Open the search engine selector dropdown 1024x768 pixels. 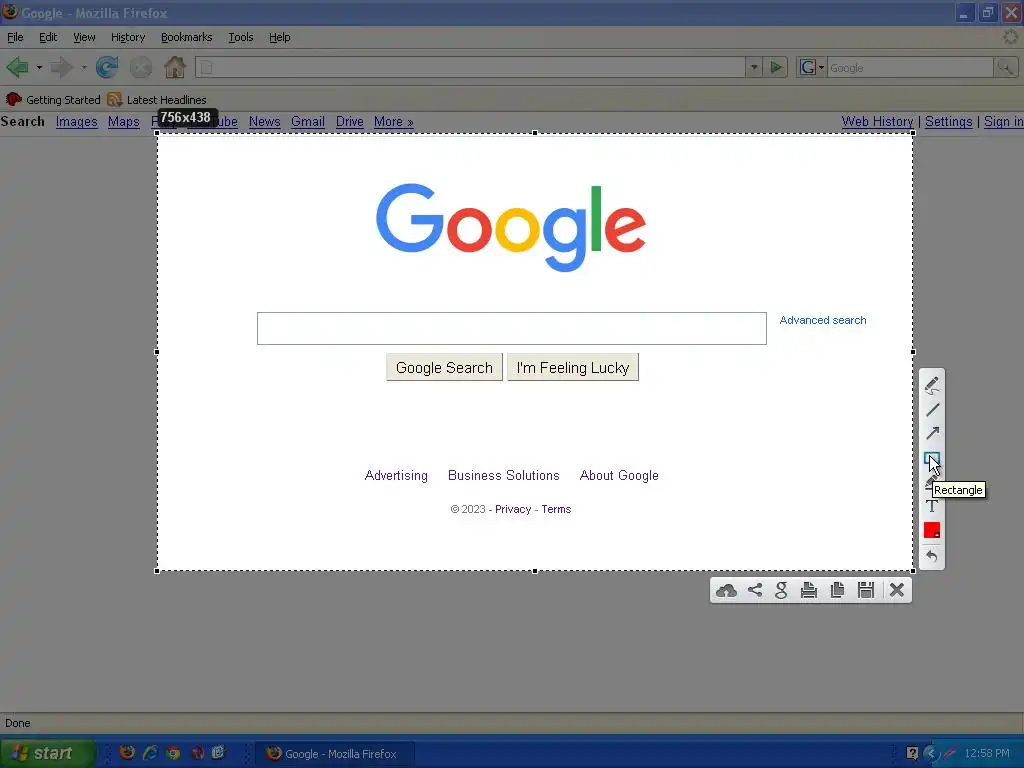[x=810, y=67]
